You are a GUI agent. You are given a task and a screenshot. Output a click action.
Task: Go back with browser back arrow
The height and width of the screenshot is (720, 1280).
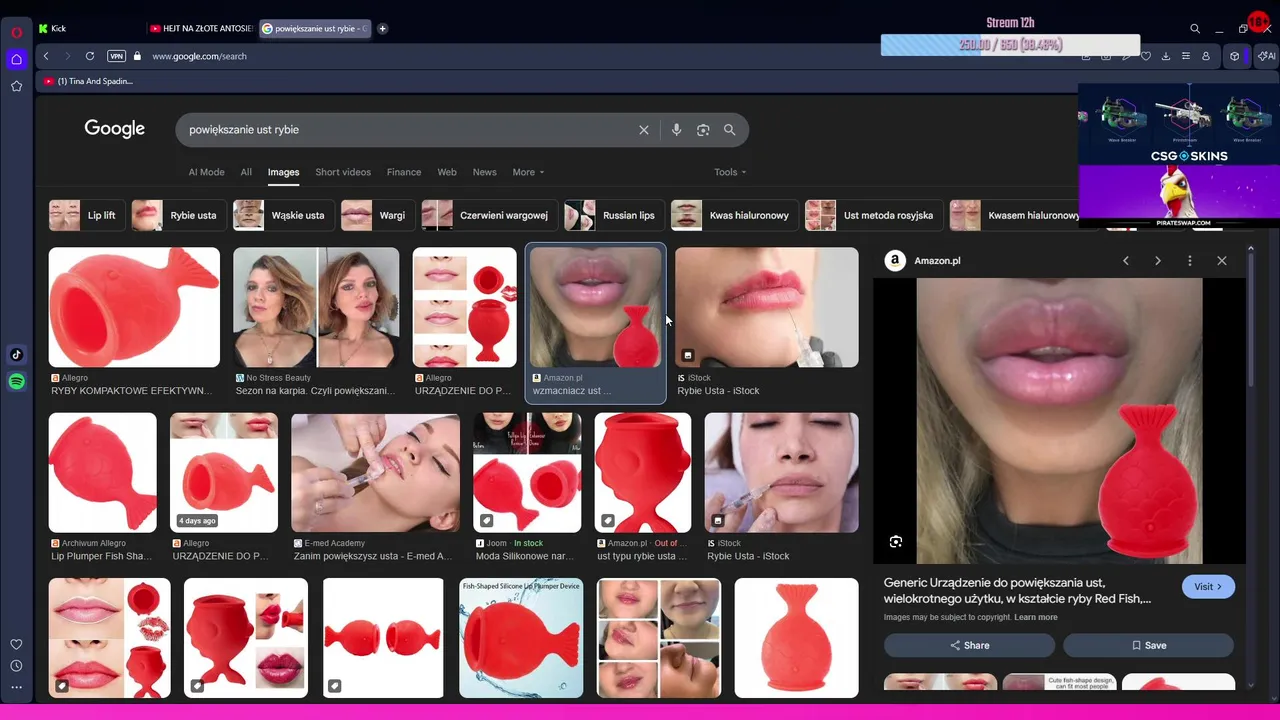pyautogui.click(x=46, y=56)
